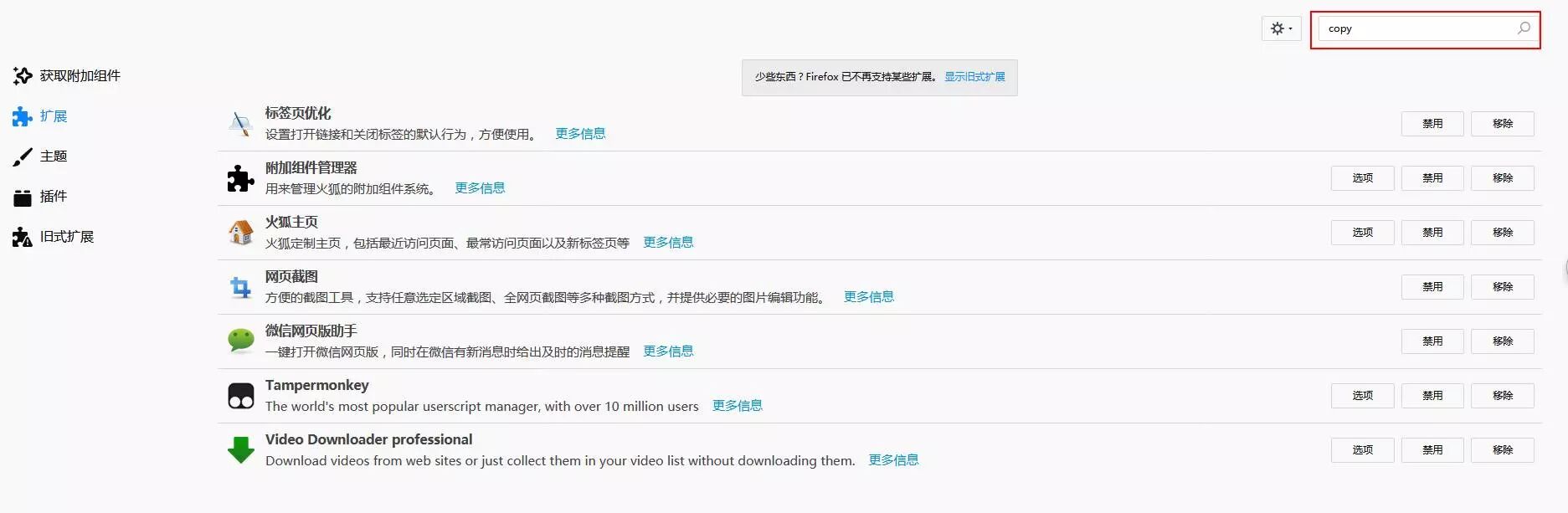Image resolution: width=1568 pixels, height=513 pixels.
Task: Click the Video Downloader green arrow icon
Action: tap(241, 449)
